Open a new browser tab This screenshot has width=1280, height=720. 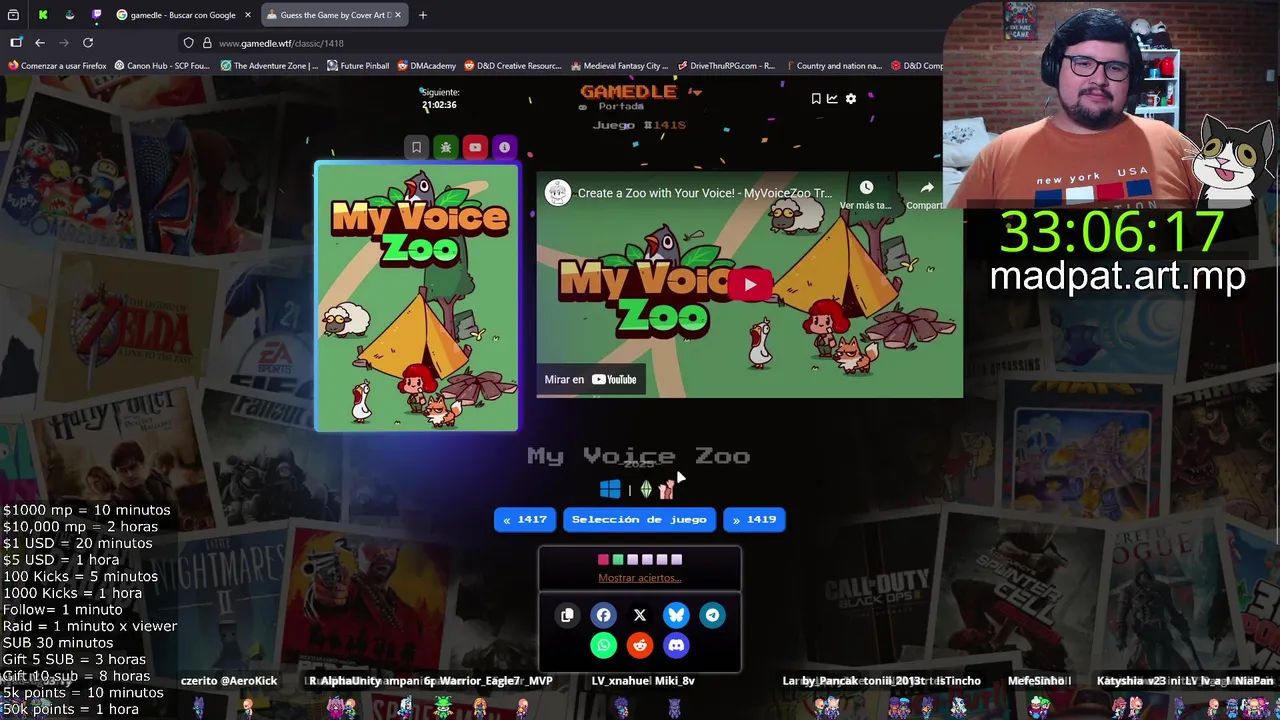click(423, 15)
